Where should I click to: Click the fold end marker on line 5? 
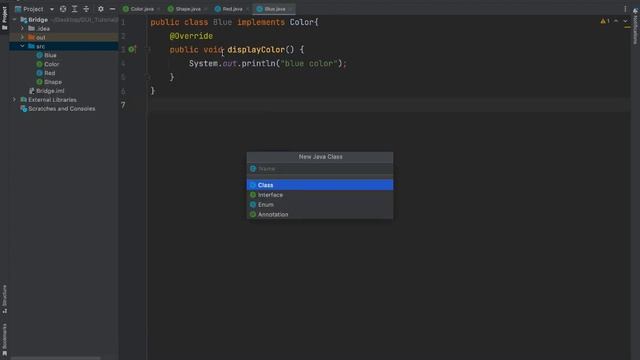point(149,77)
